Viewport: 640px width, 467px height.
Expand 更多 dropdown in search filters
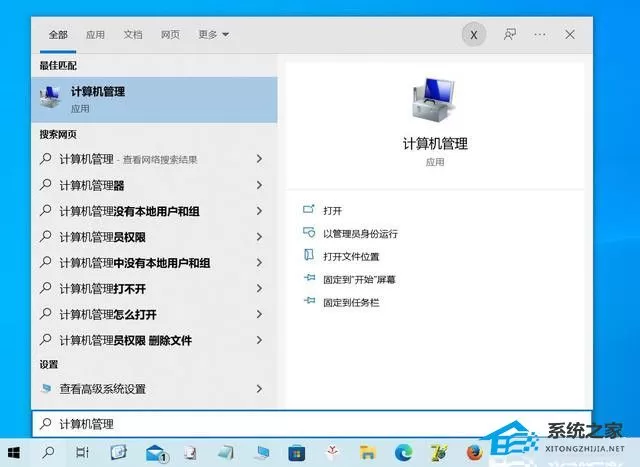point(213,35)
